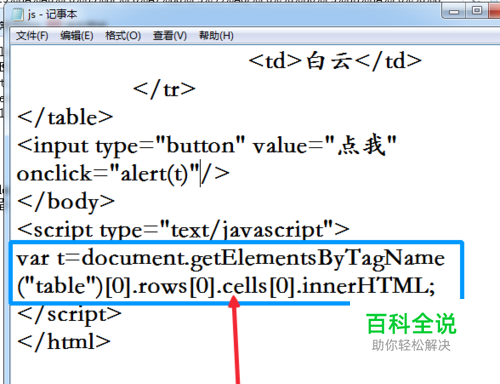
Task: Minimize the js Notepad window
Action: [454, 12]
